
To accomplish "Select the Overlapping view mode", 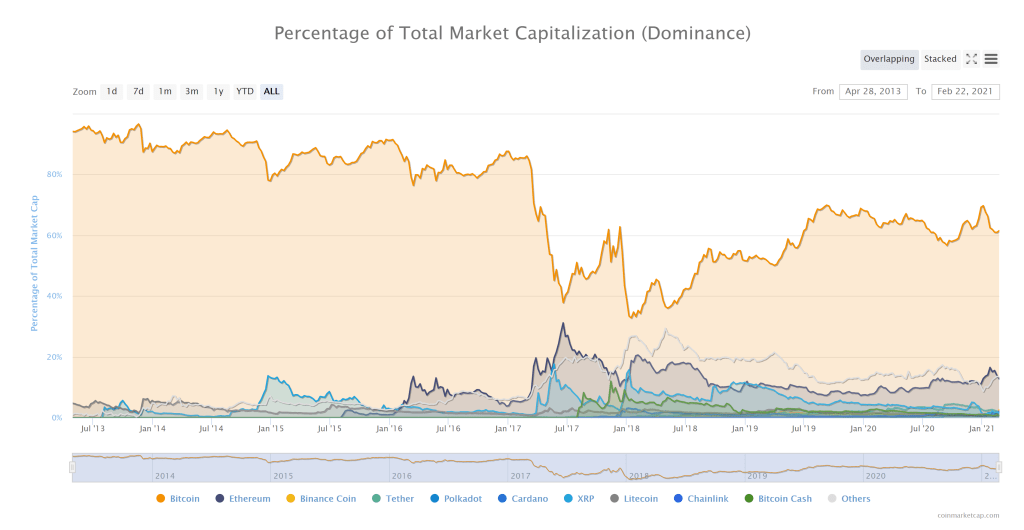I will coord(889,59).
